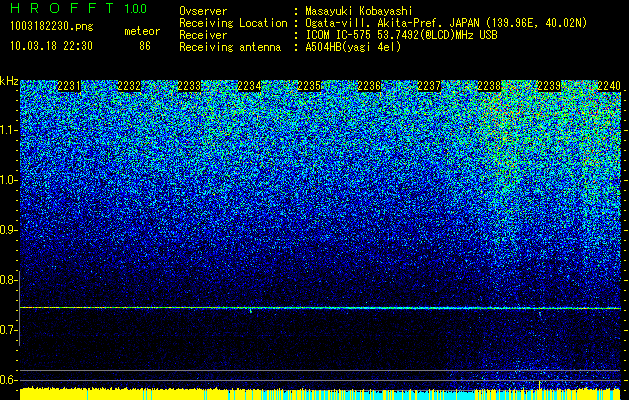The height and width of the screenshot is (400, 629).
Task: Click the 2238 time marker label
Action: [489, 86]
